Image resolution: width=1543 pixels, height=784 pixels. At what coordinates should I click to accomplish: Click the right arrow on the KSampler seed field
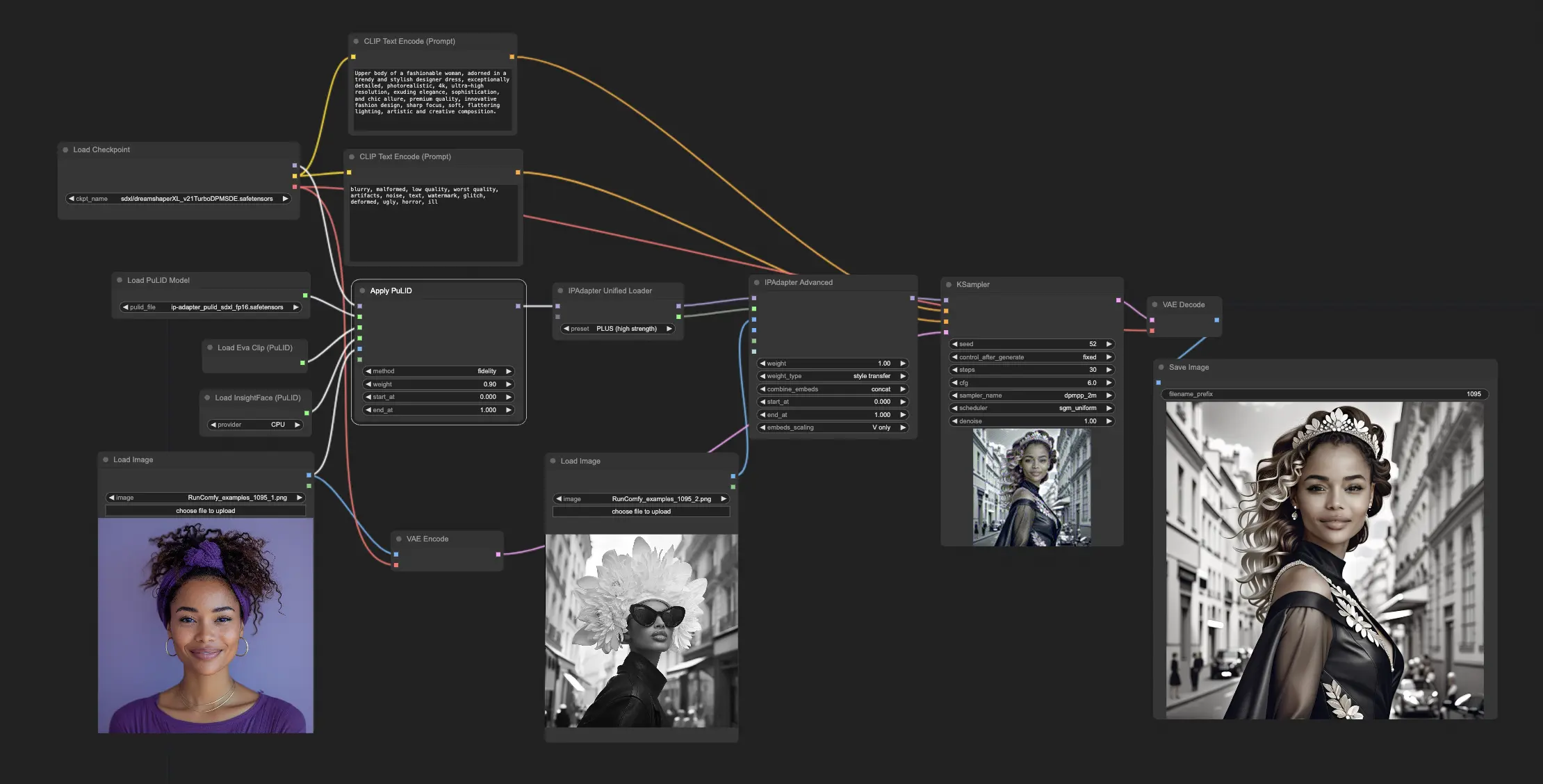[1109, 344]
